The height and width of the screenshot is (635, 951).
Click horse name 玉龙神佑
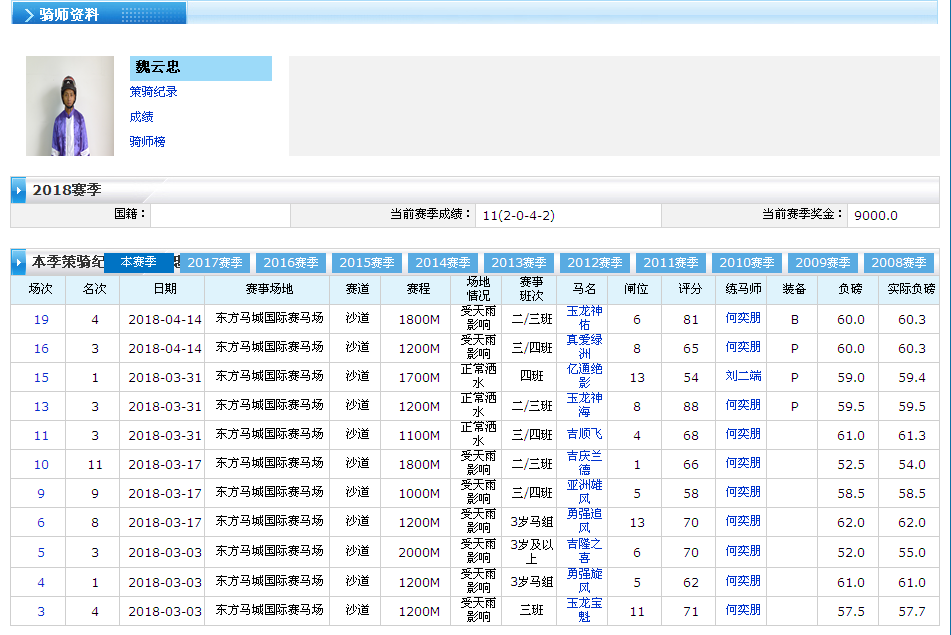pyautogui.click(x=584, y=319)
